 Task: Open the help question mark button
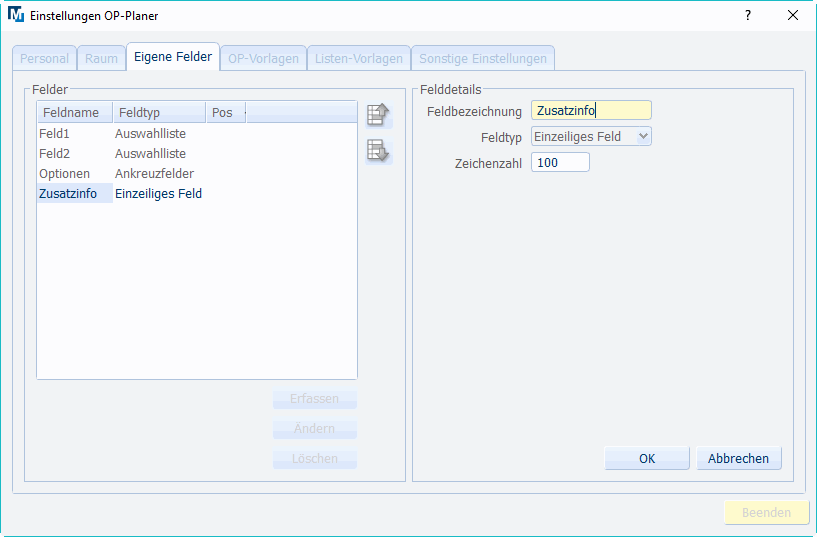pyautogui.click(x=748, y=15)
